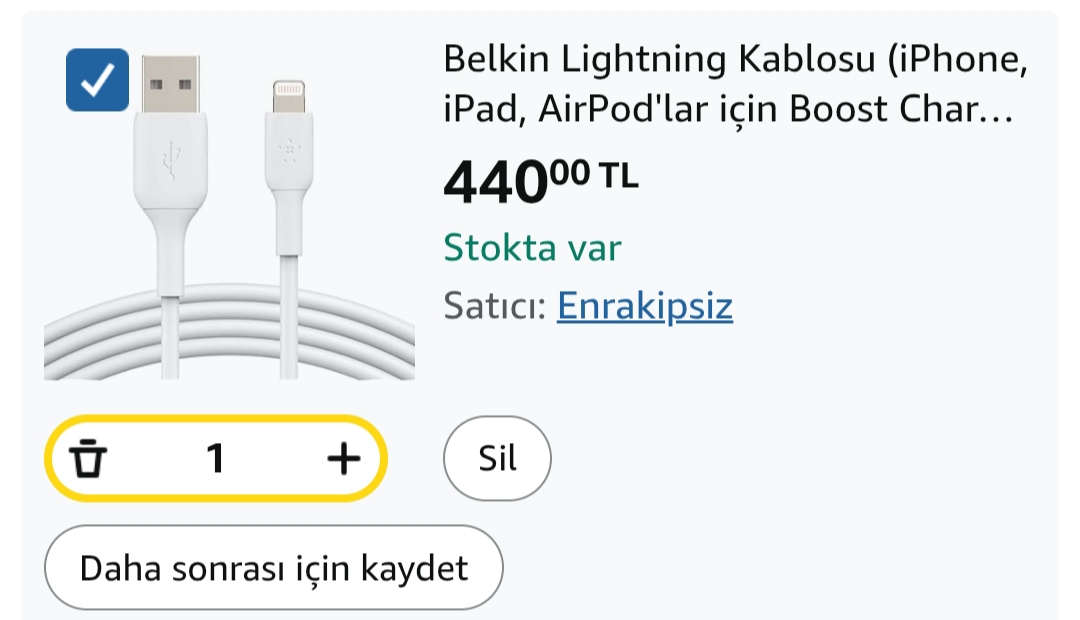Click the Lightning connector in product image
Screen dimensions: 1080x620
pos(288,96)
